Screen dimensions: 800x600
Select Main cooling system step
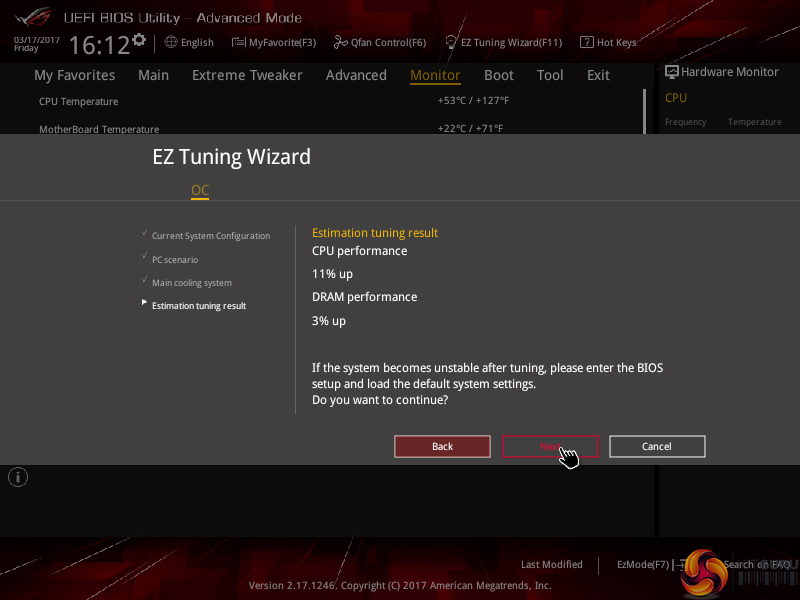pyautogui.click(x=192, y=283)
